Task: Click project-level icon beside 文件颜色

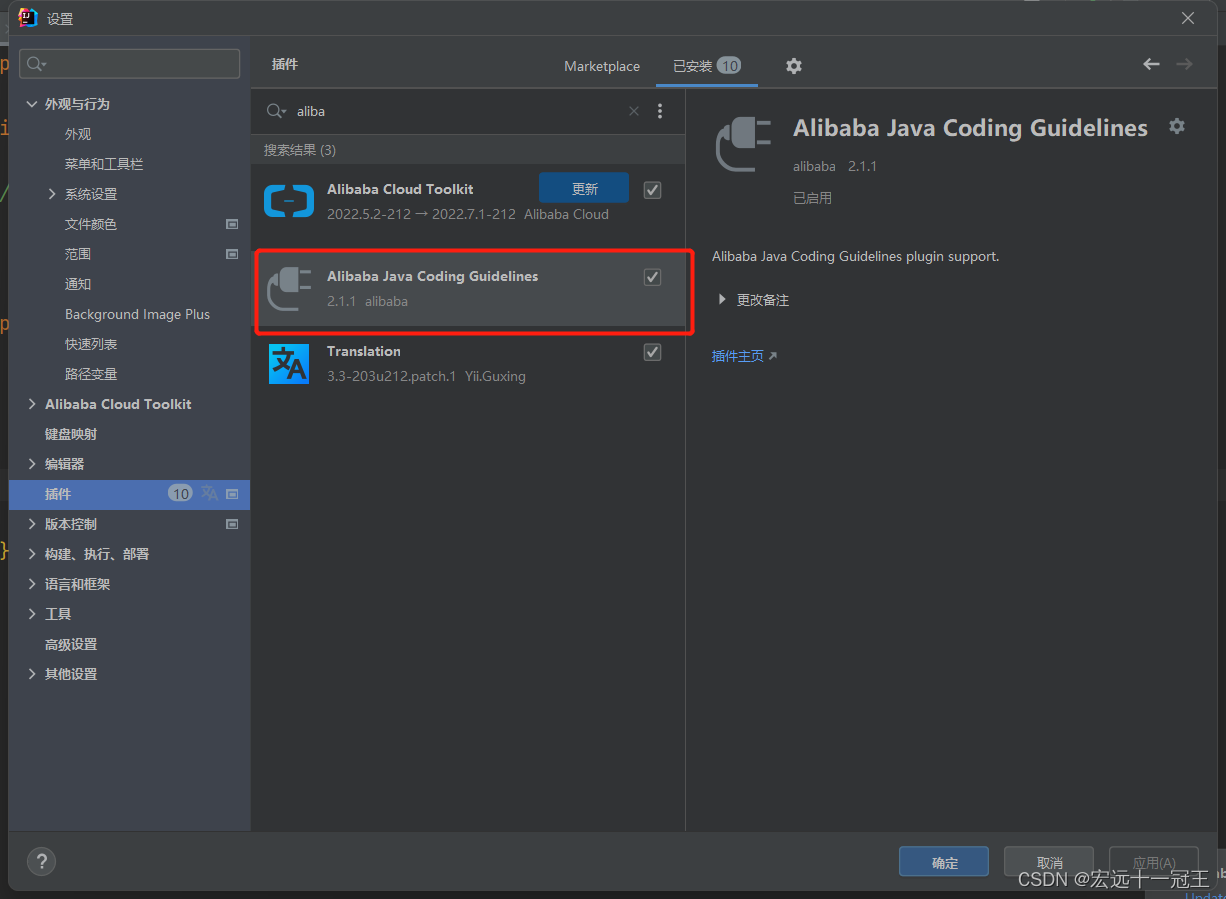Action: 232,224
